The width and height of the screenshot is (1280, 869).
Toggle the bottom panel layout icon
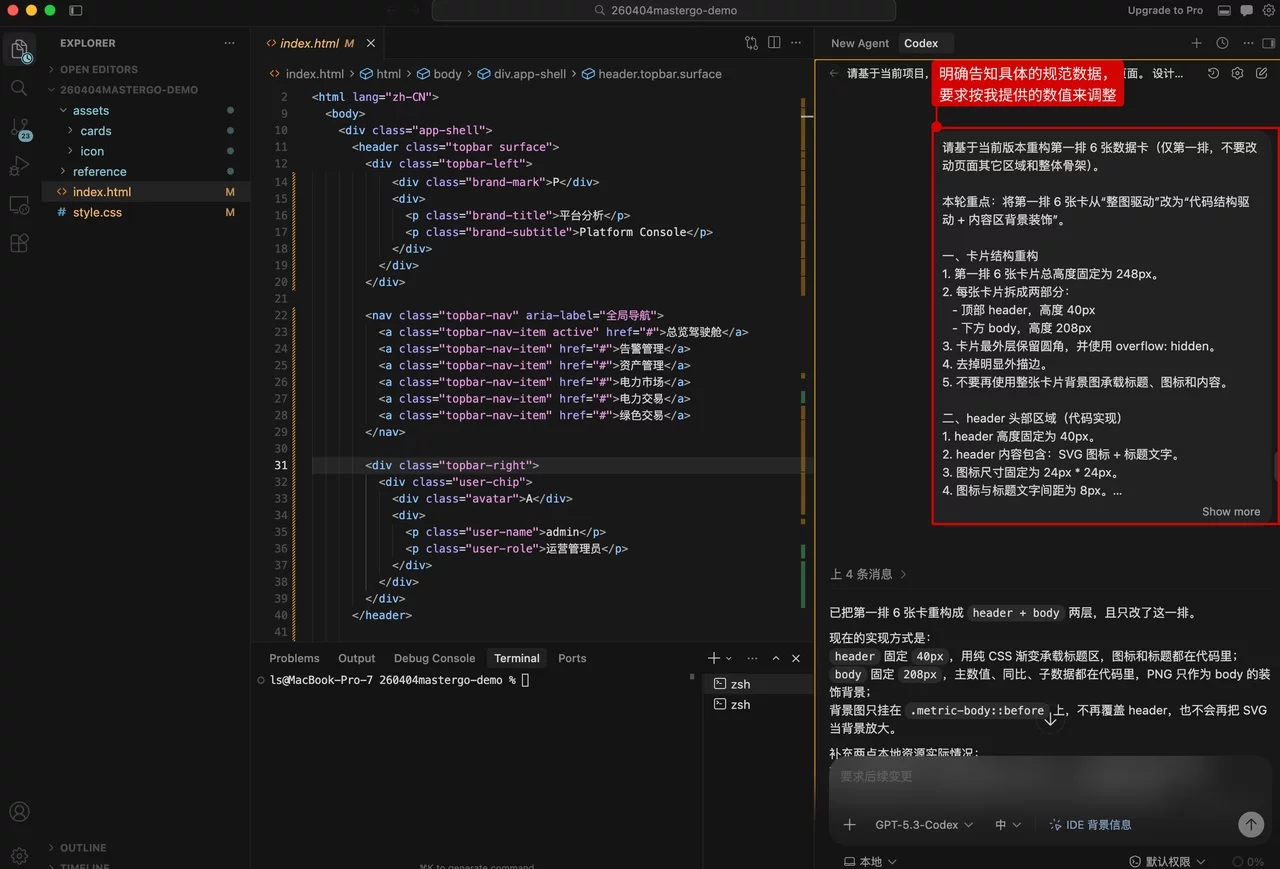(1224, 10)
